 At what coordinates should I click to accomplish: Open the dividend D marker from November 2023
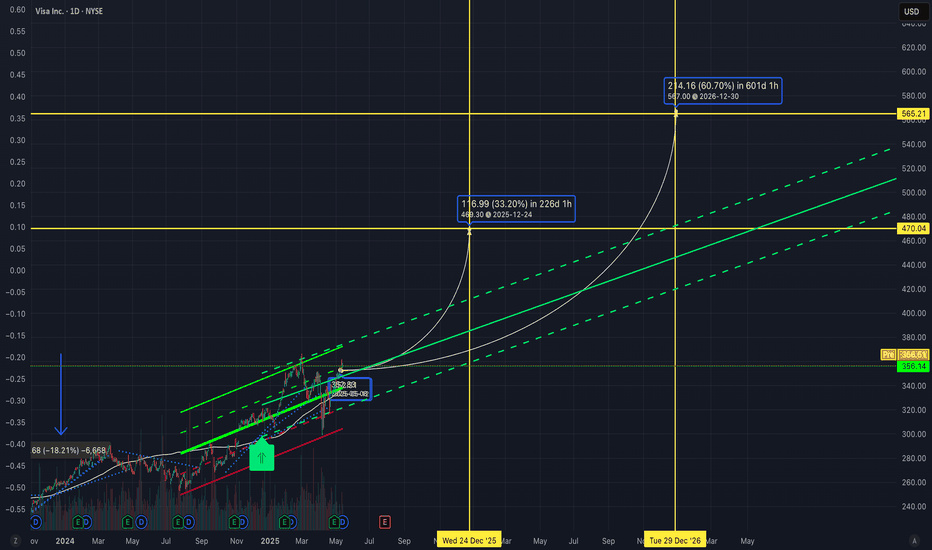point(36,522)
